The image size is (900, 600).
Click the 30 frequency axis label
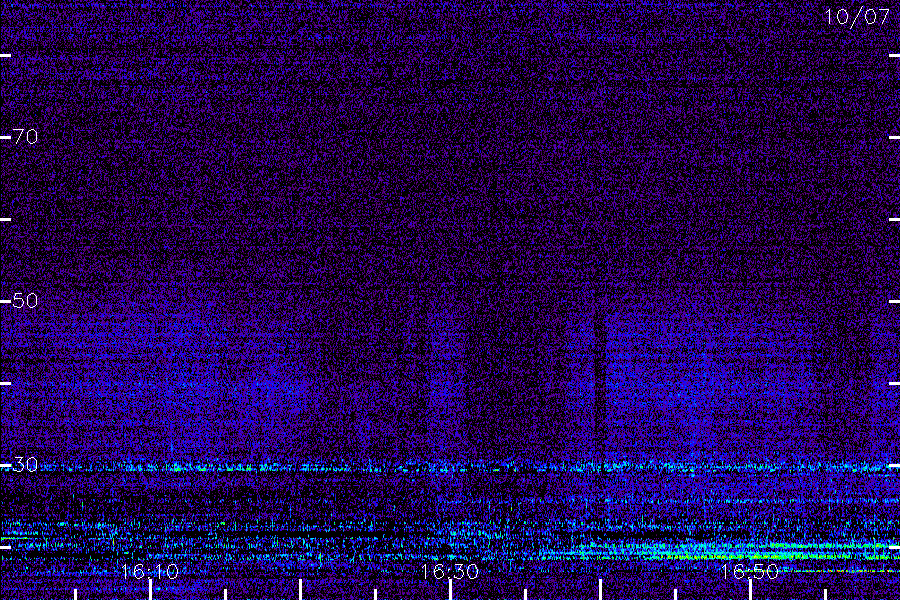coord(25,464)
